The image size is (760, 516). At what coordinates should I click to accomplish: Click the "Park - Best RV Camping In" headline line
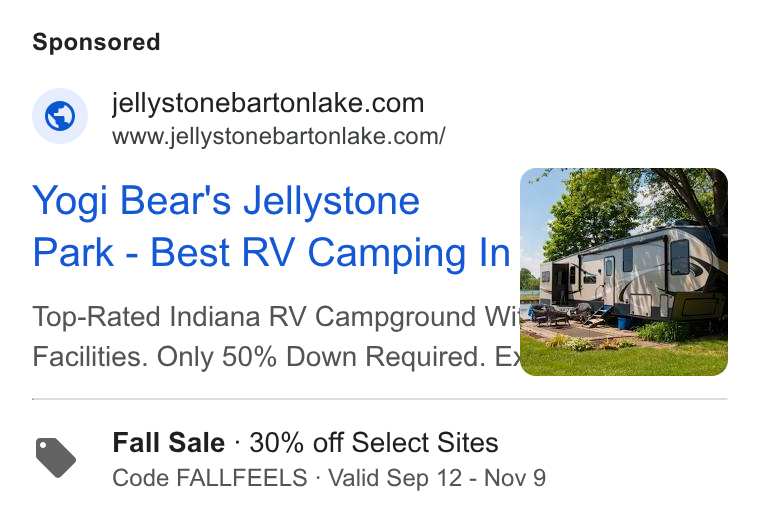pyautogui.click(x=271, y=253)
